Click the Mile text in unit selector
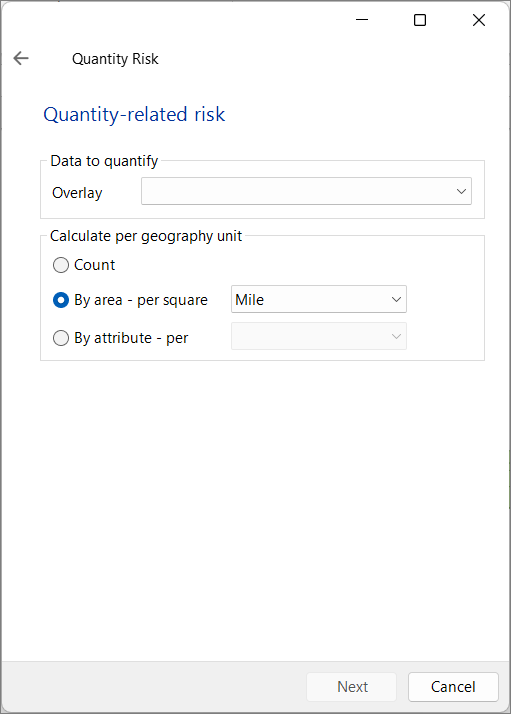 tap(250, 300)
